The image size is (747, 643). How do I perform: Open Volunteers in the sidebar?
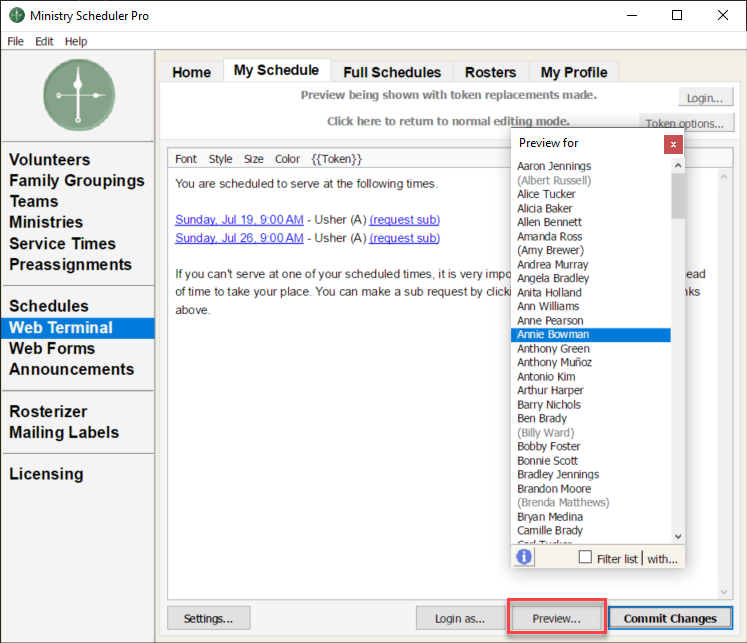(50, 160)
